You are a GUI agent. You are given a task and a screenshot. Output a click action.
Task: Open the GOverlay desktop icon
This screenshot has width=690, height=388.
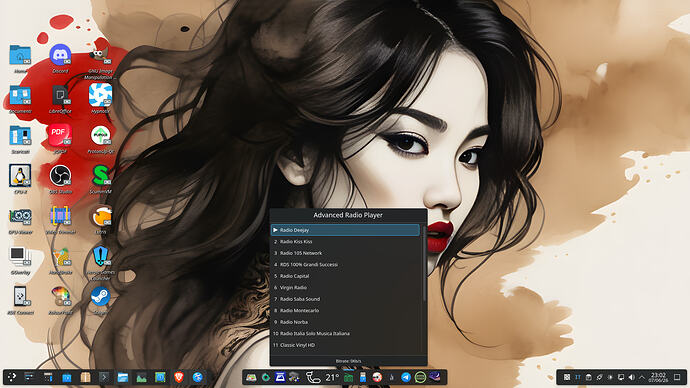pos(20,256)
